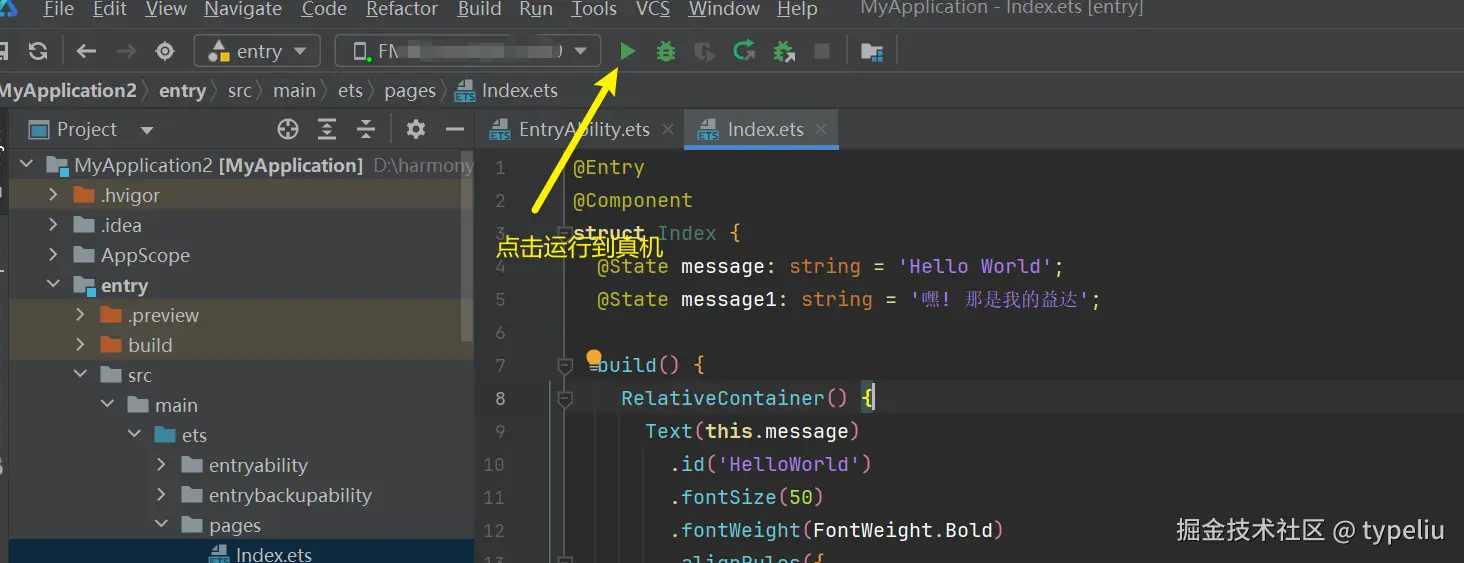Expand the AppScope folder

click(53, 255)
